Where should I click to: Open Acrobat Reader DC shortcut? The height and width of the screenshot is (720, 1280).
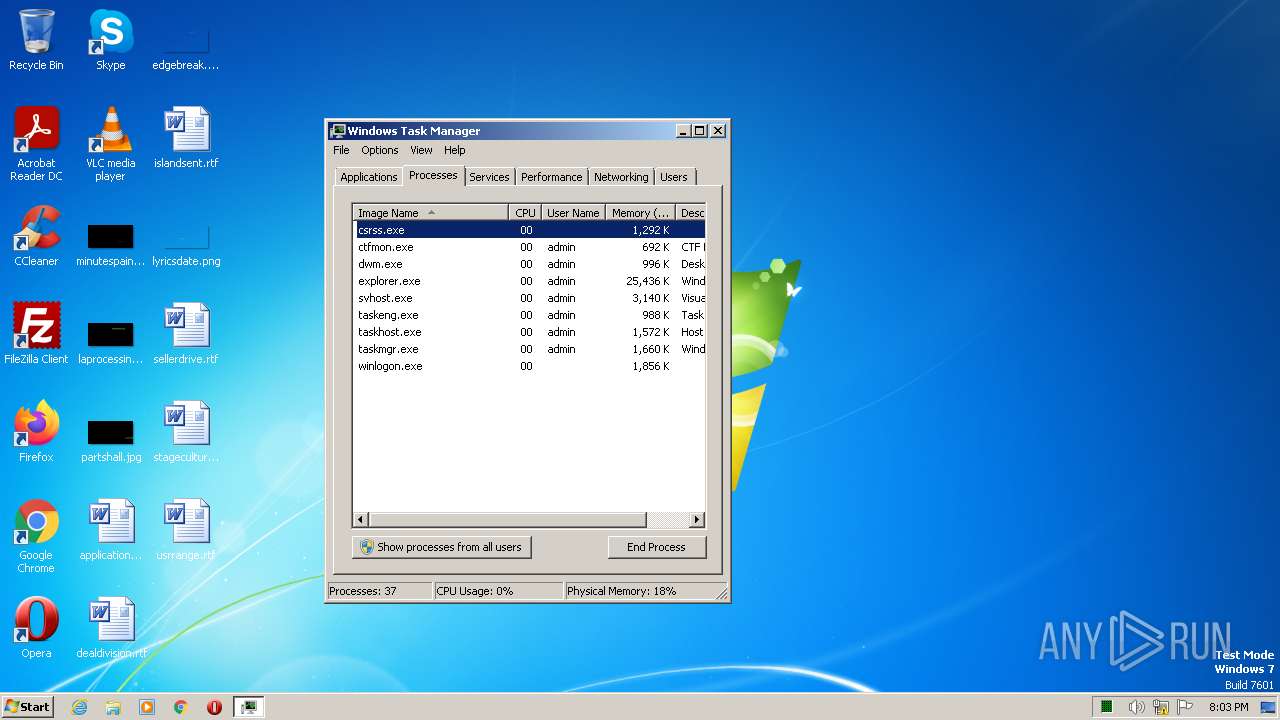click(36, 144)
